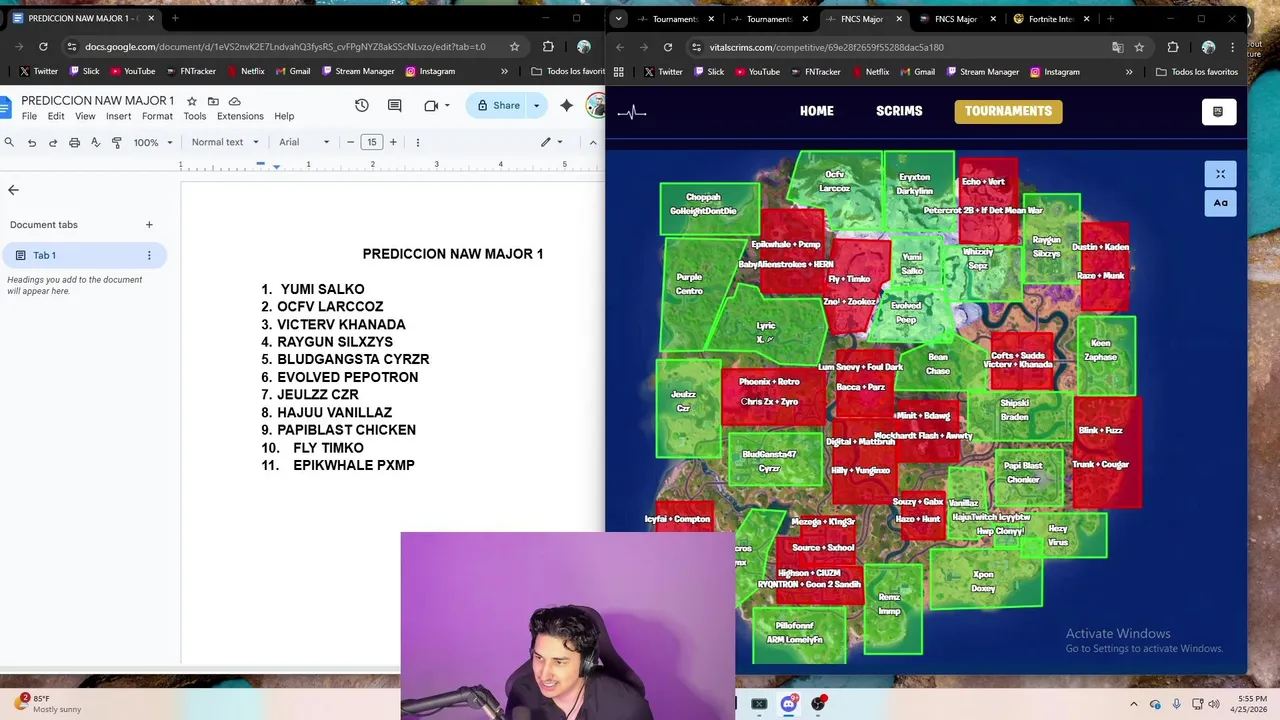Open the Discord taskbar icon
This screenshot has width=1280, height=720.
point(788,703)
